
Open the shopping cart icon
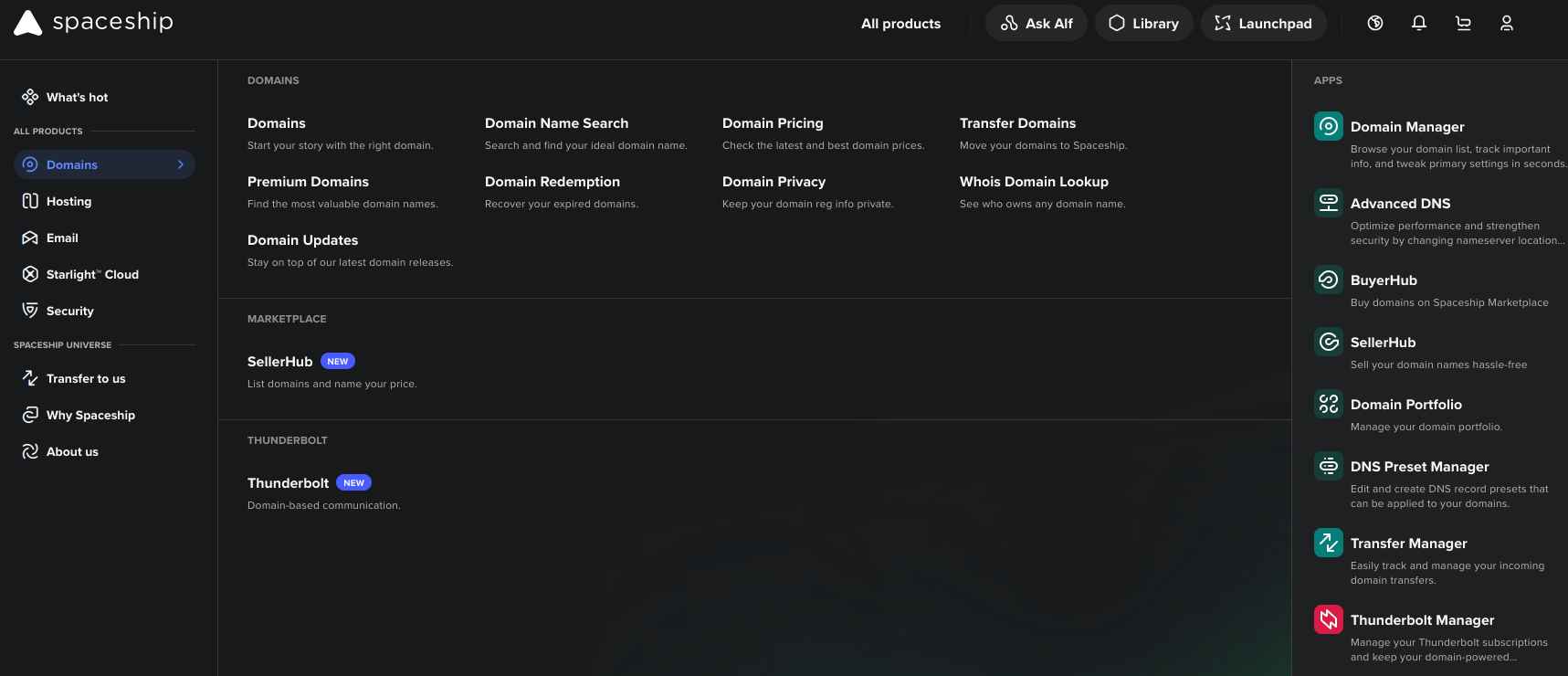tap(1462, 24)
